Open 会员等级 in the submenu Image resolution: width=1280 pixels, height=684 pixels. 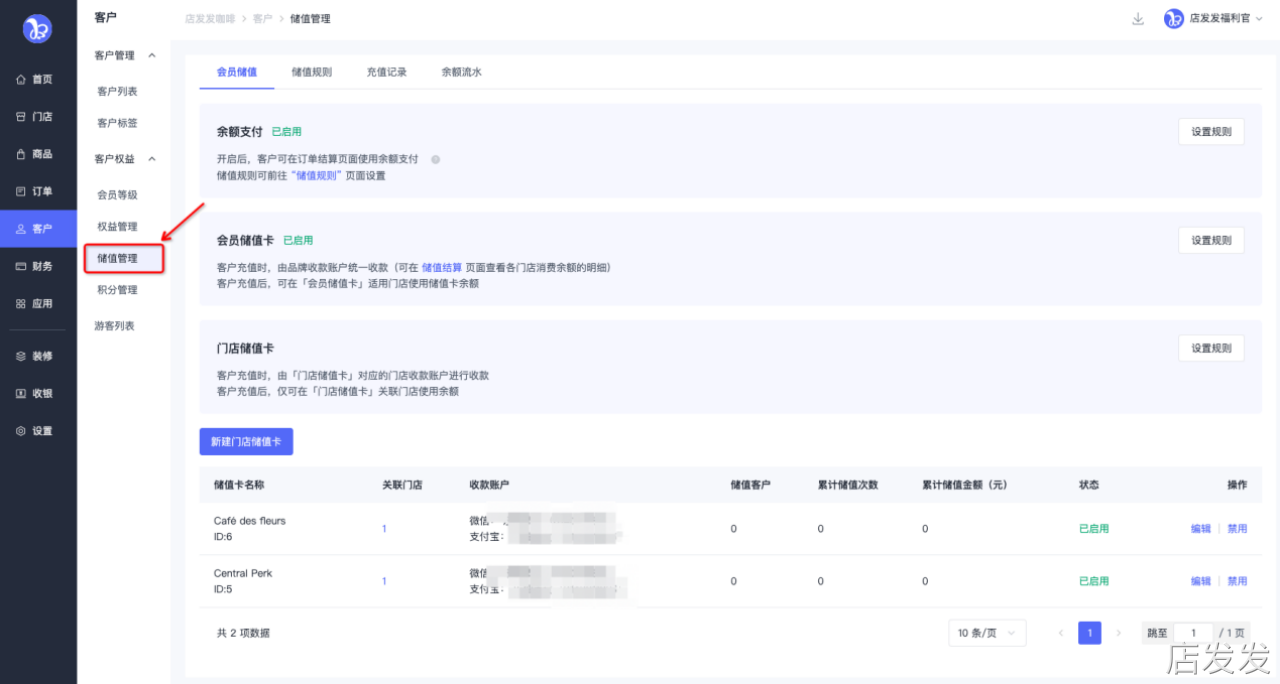[x=117, y=195]
